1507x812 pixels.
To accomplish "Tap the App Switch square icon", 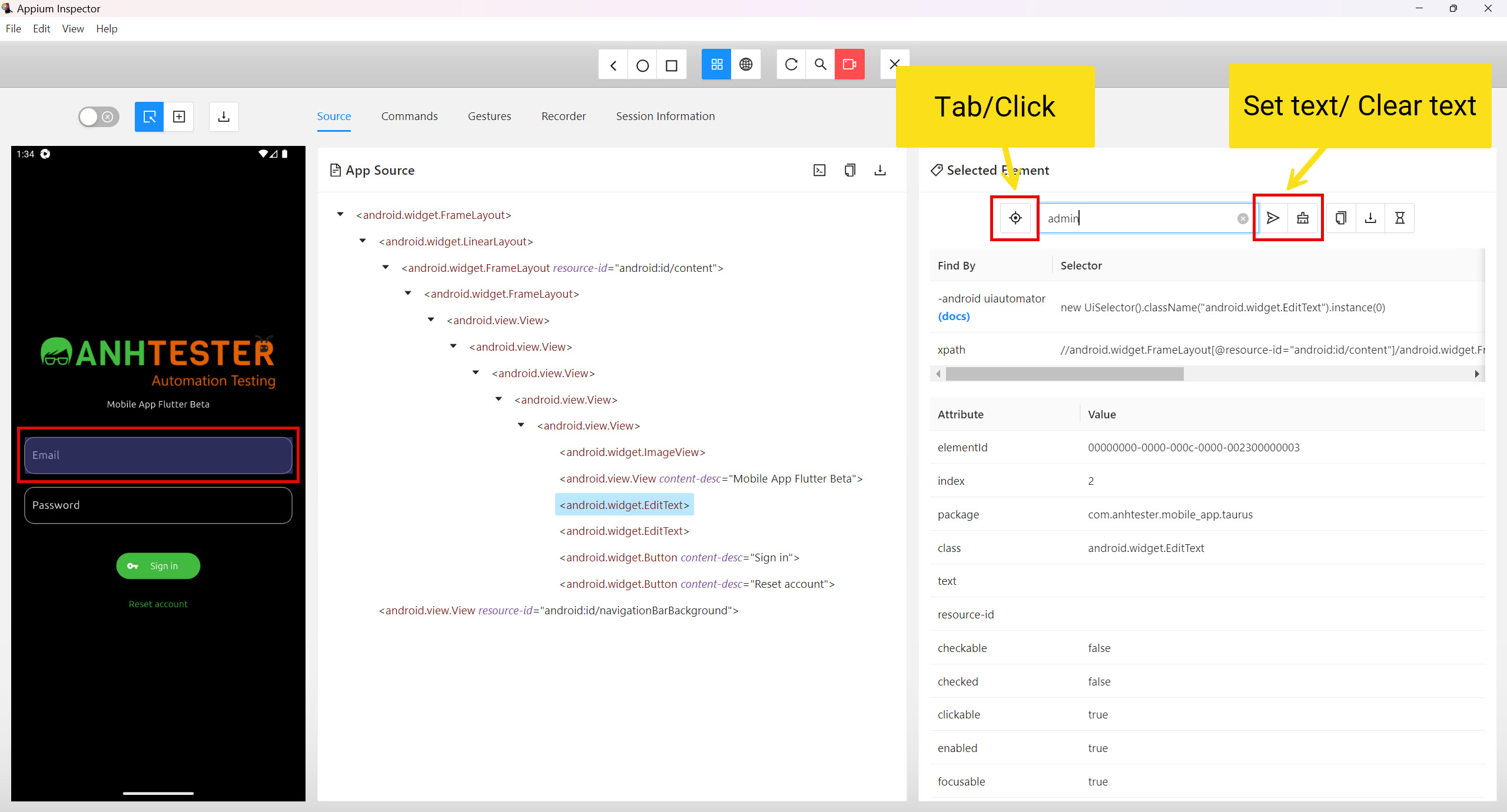I will point(672,65).
